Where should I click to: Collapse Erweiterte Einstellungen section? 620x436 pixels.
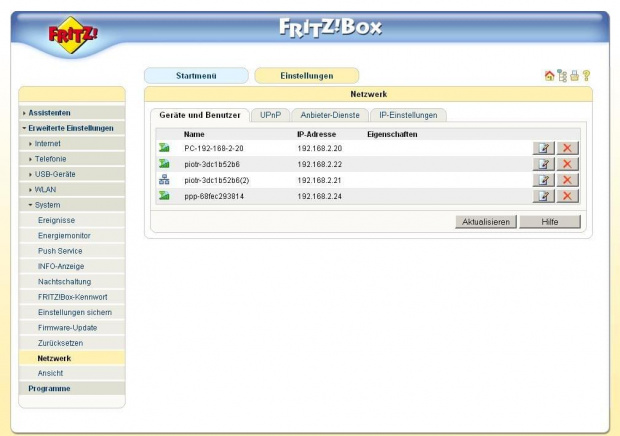pos(70,128)
